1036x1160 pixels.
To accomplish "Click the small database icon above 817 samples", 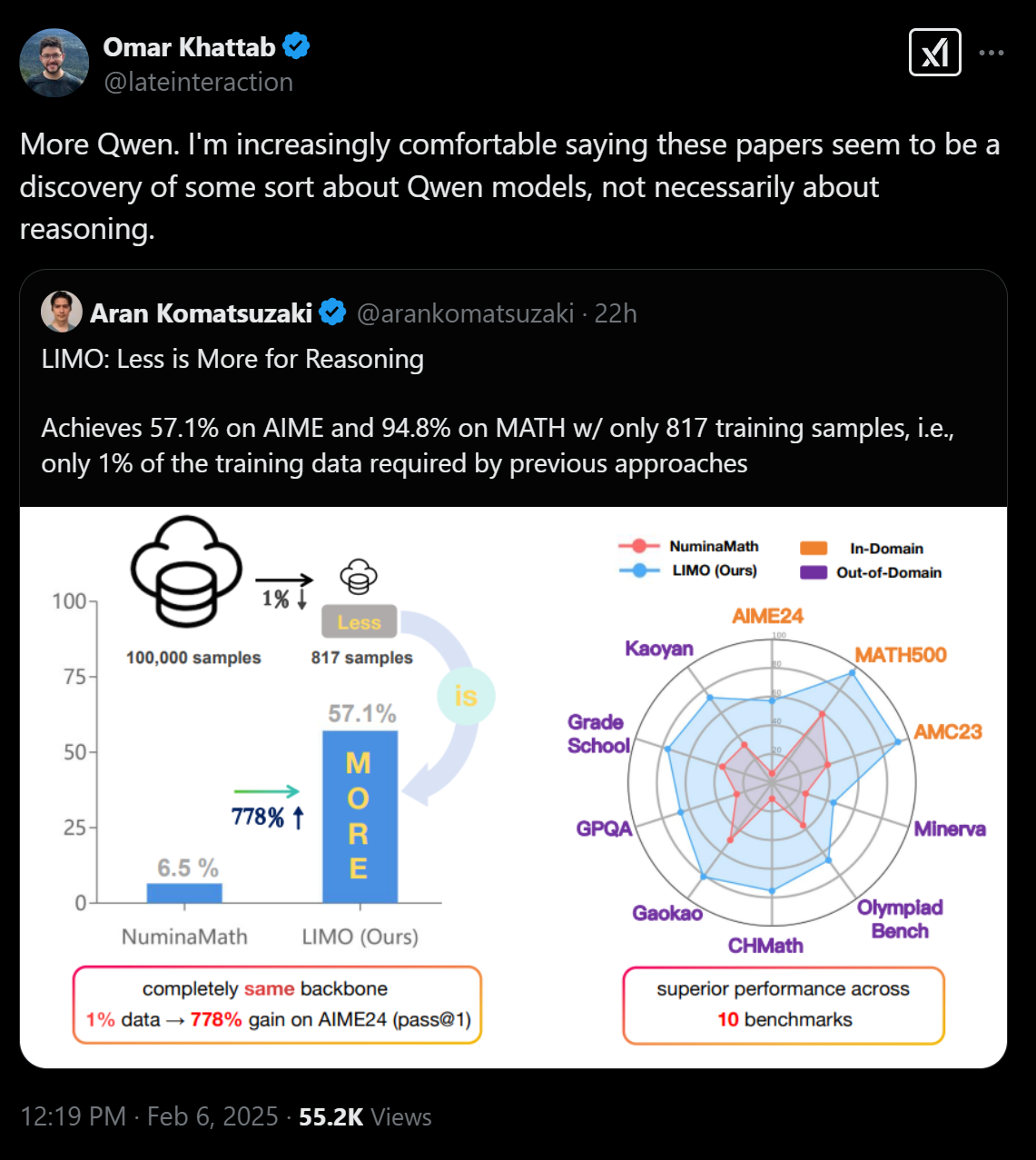I will [359, 577].
